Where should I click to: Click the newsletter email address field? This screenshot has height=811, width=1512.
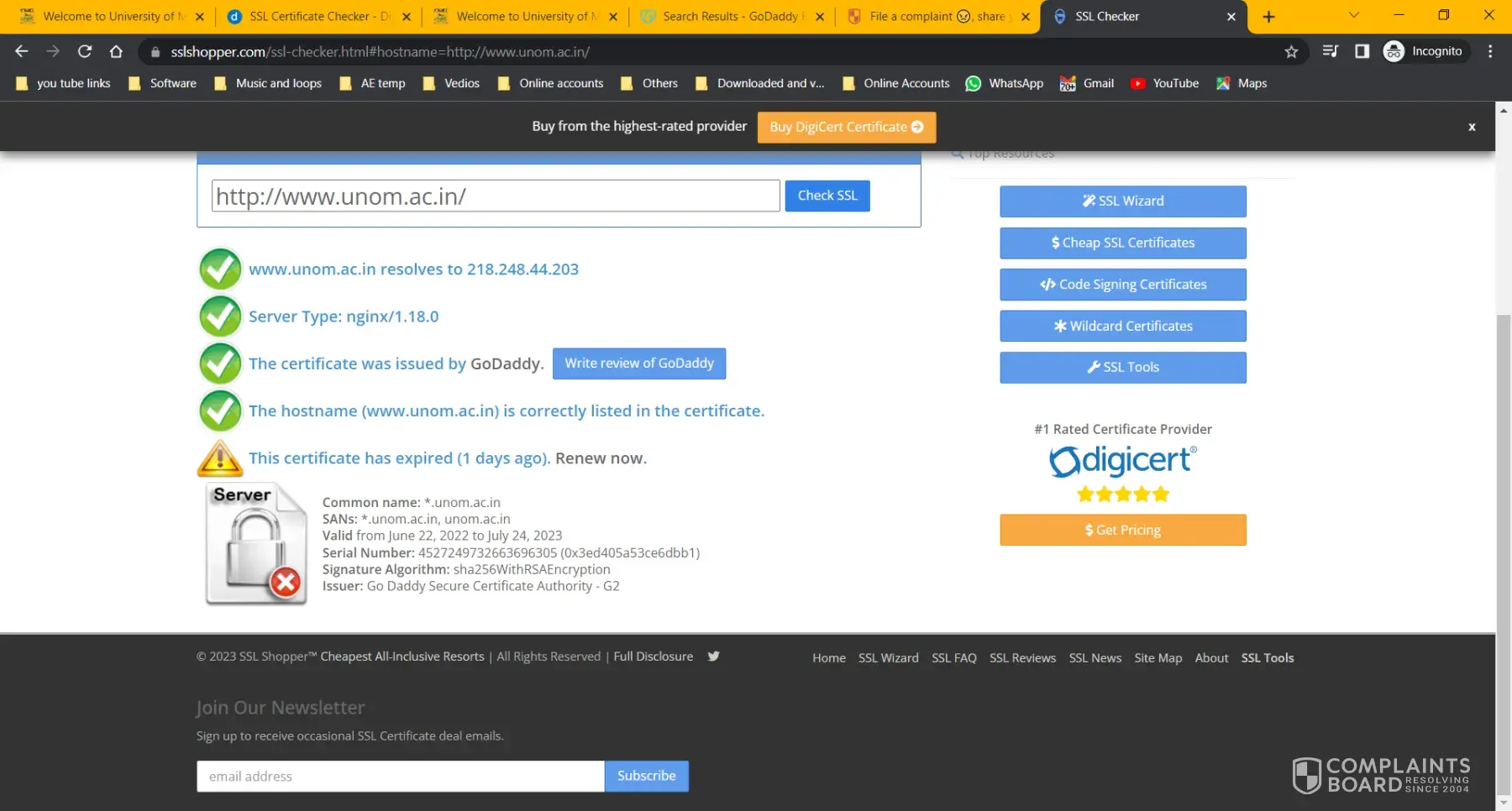point(401,777)
